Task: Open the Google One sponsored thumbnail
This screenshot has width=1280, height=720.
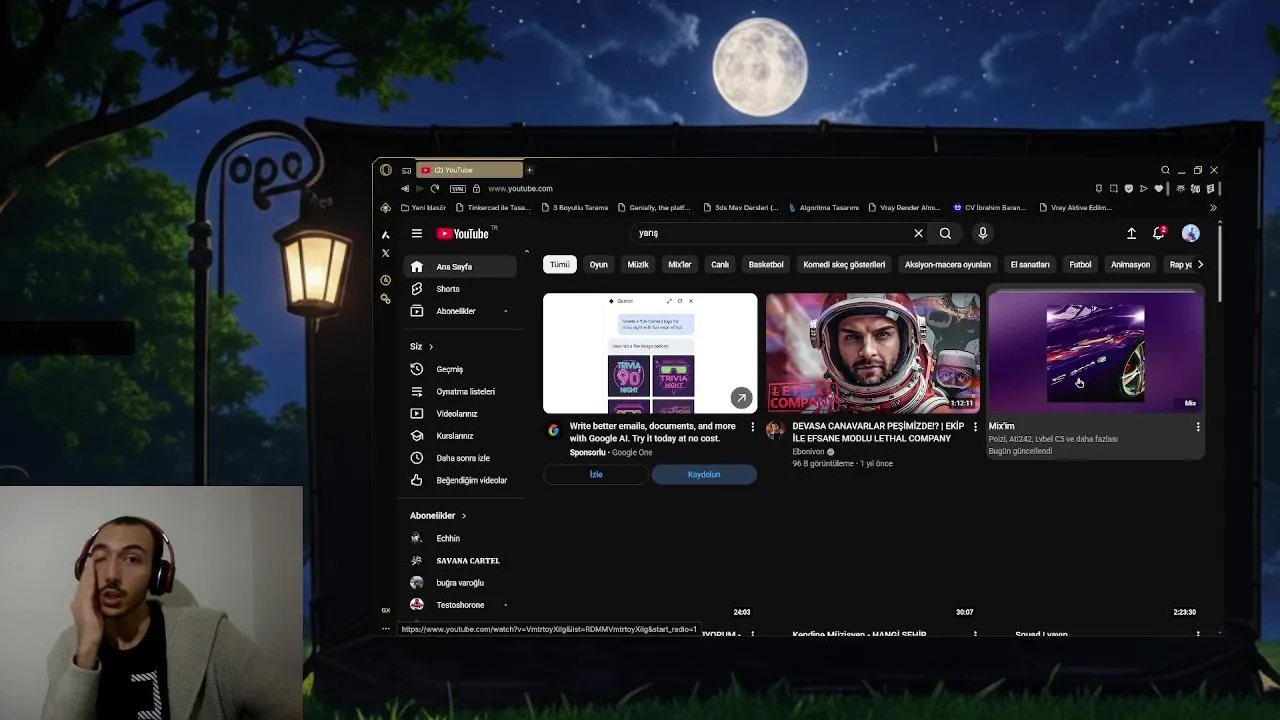Action: [650, 353]
